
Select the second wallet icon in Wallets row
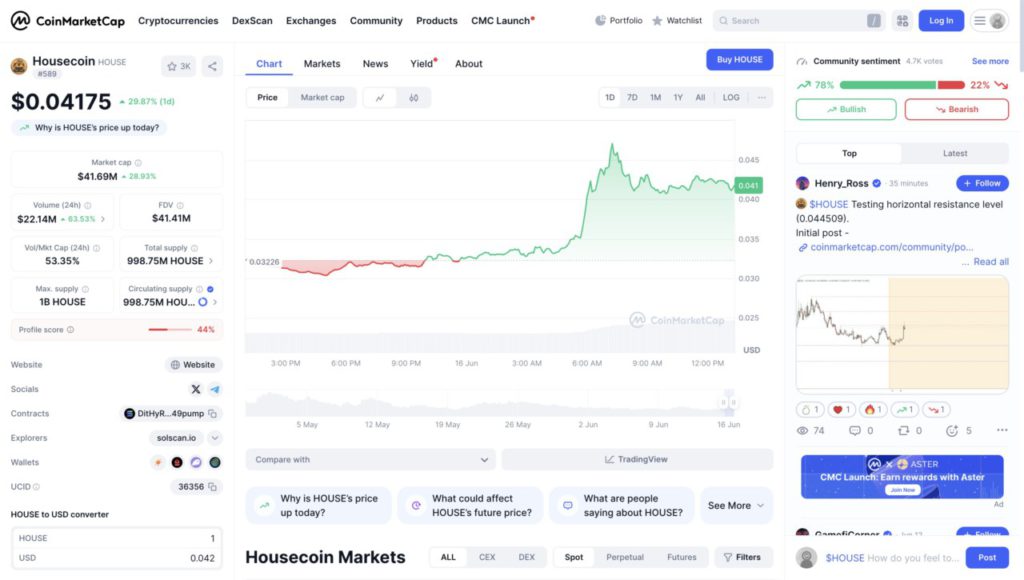click(x=177, y=462)
